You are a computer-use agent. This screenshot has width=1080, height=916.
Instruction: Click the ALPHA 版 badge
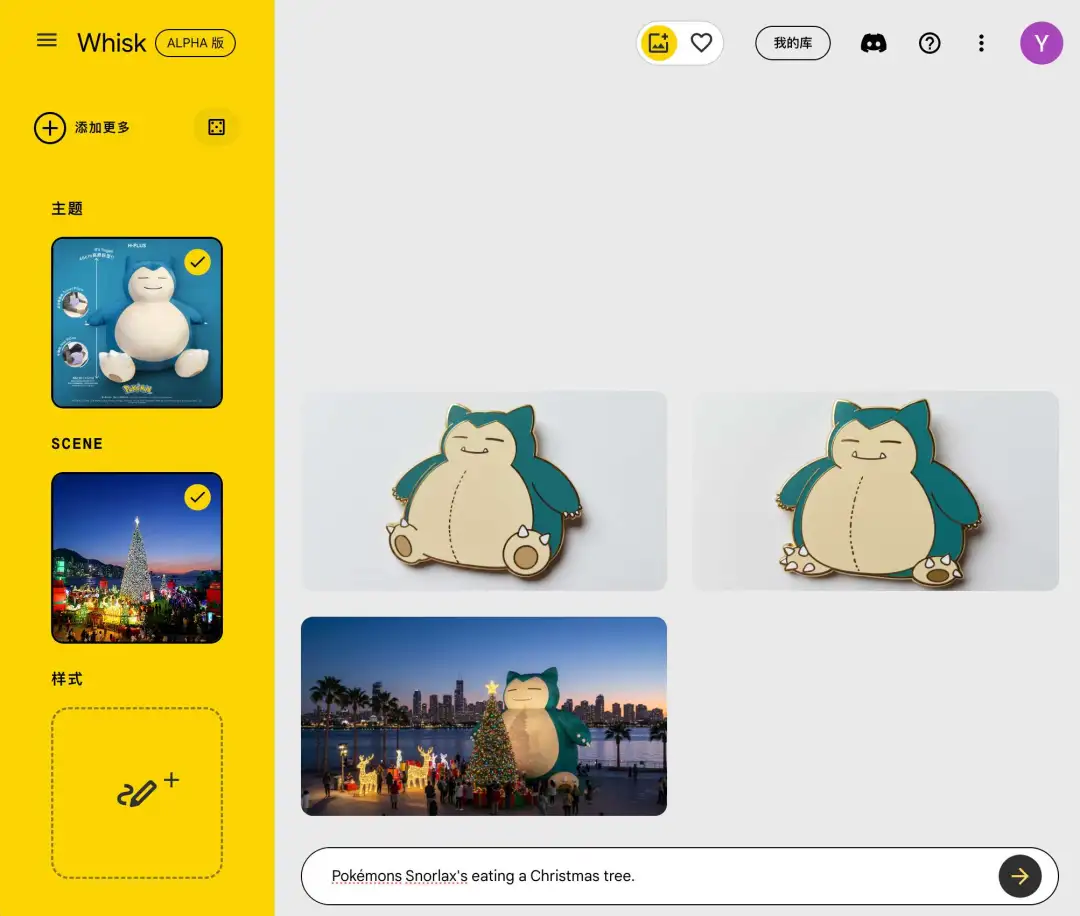(x=196, y=43)
